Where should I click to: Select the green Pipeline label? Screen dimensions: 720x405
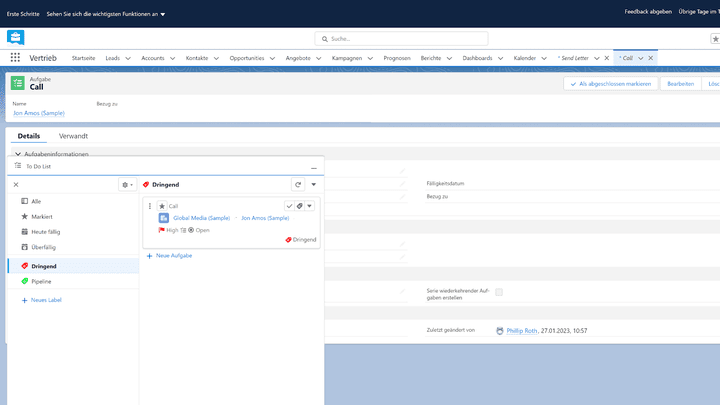[x=43, y=282]
